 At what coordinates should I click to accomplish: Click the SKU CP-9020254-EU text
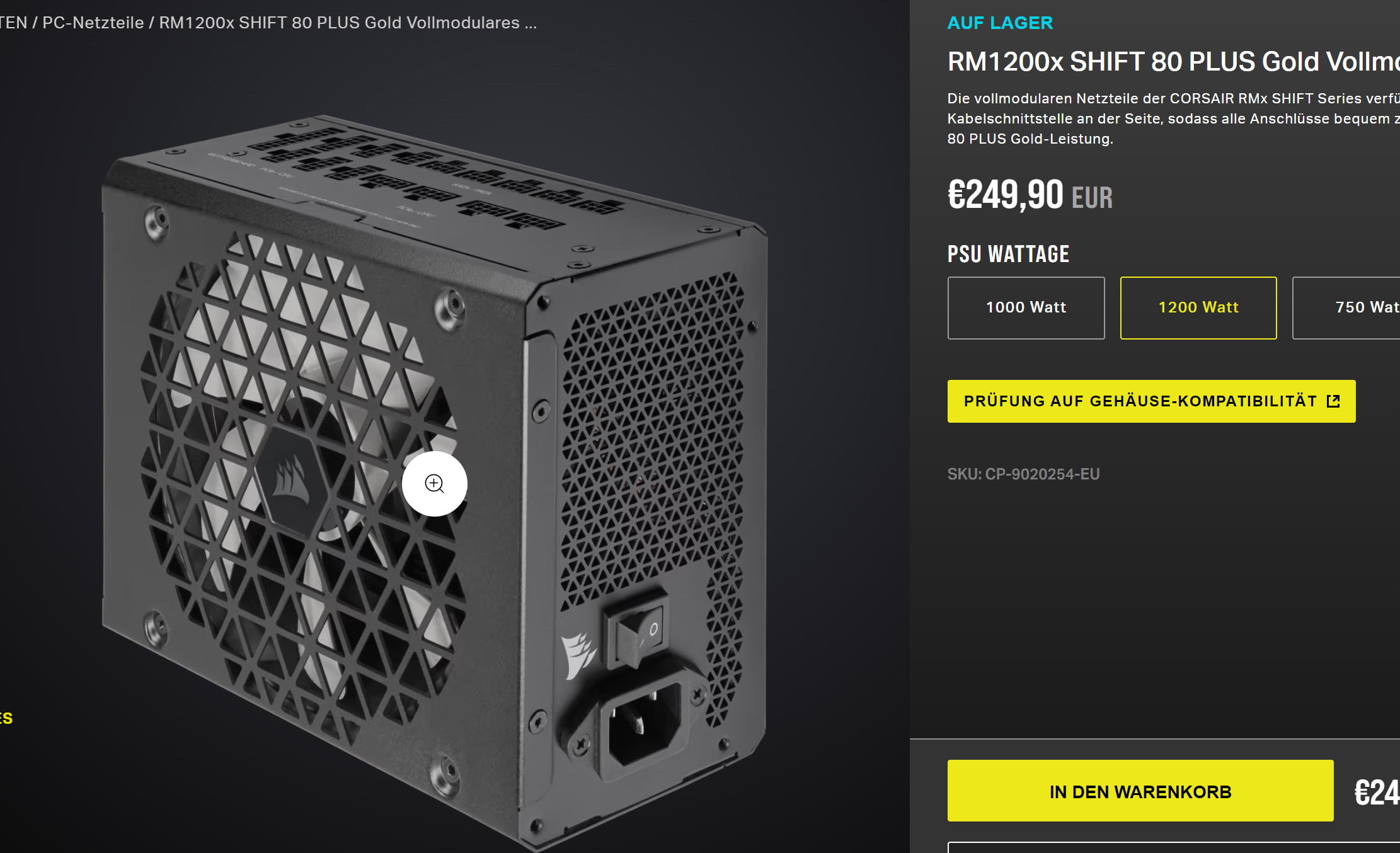point(1023,474)
